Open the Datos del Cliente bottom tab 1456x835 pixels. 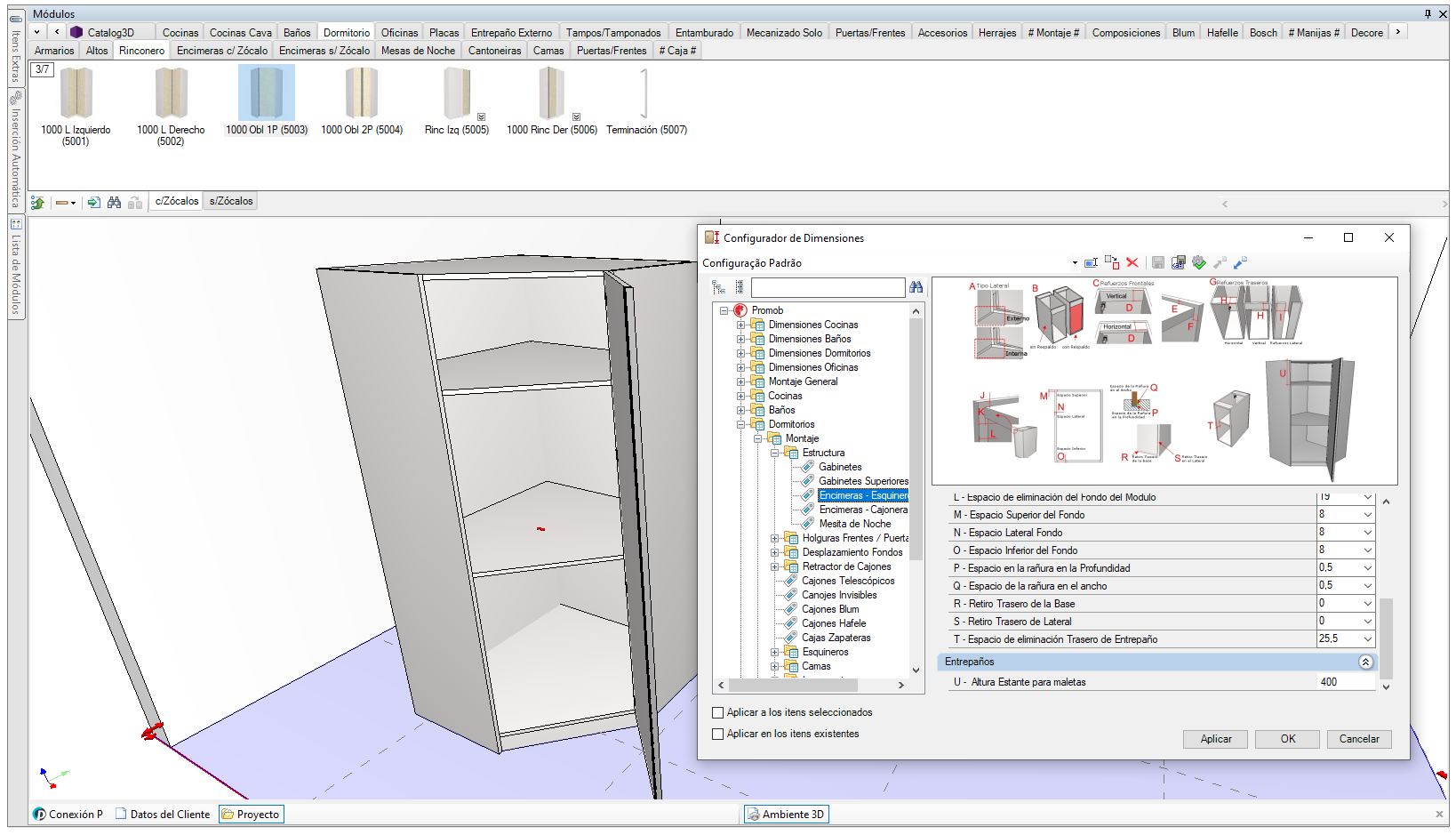click(x=164, y=815)
